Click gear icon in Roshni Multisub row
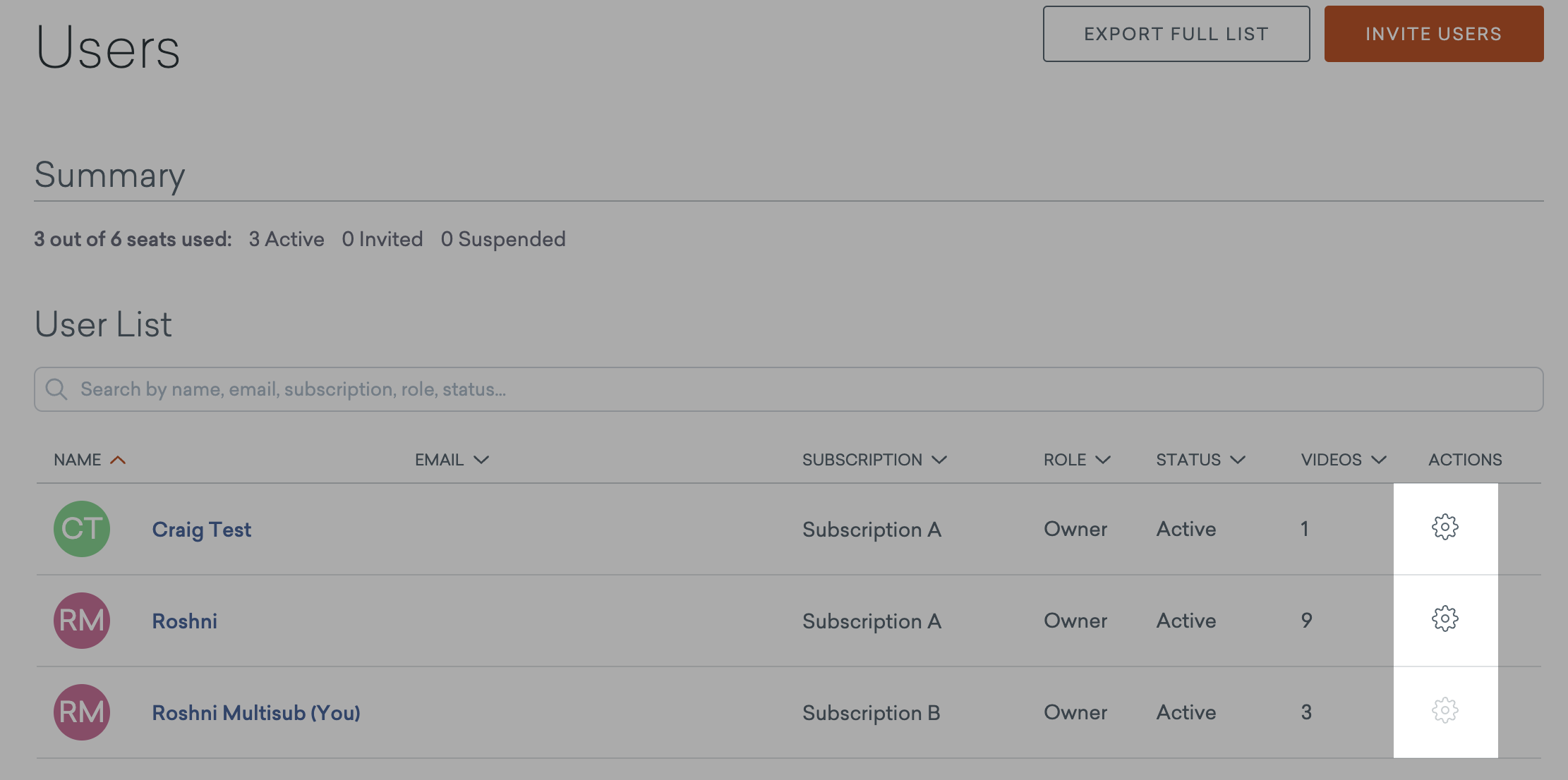Viewport: 1568px width, 780px height. coord(1445,711)
